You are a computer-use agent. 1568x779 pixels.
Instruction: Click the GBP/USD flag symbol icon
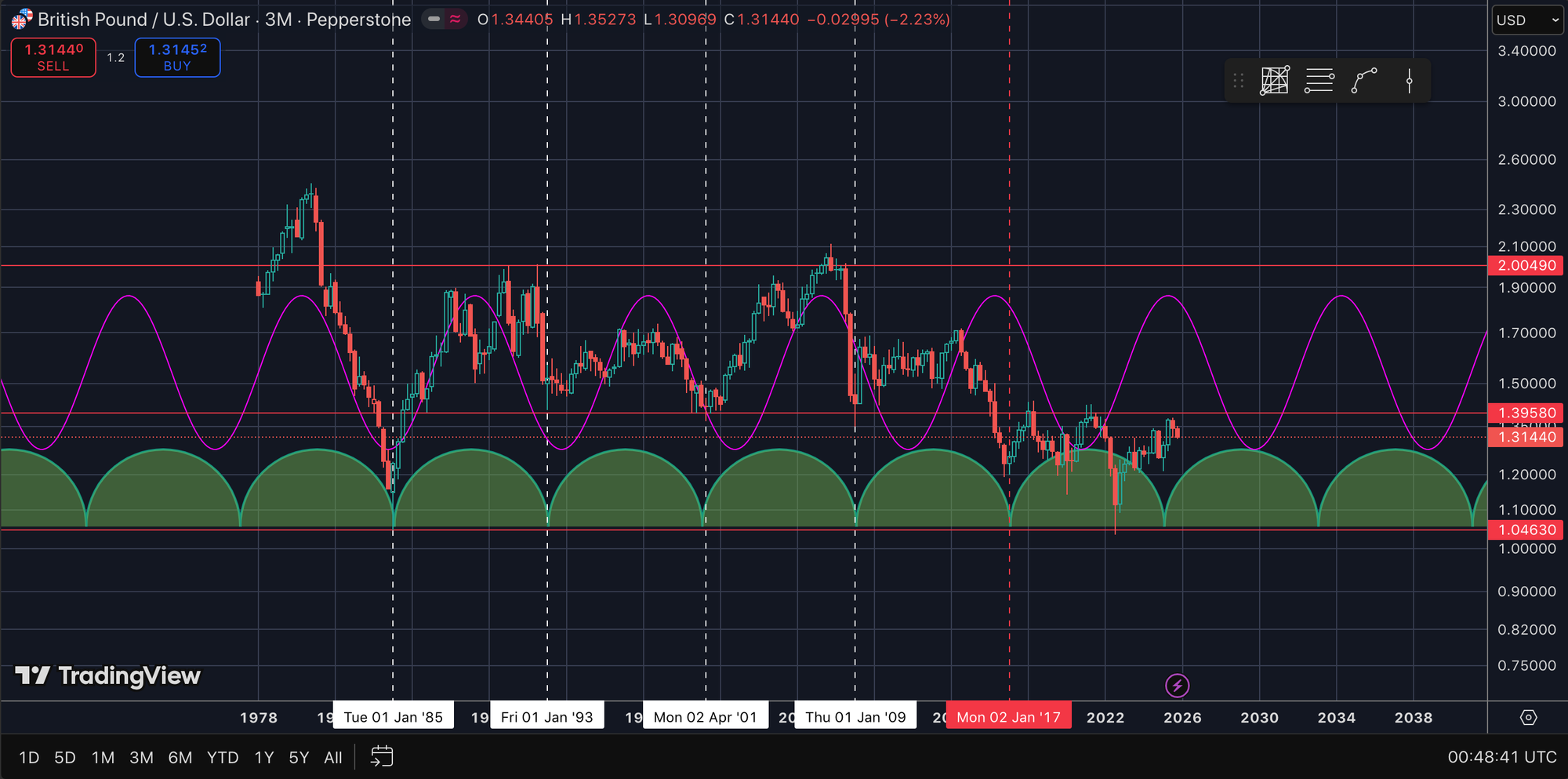pyautogui.click(x=22, y=19)
